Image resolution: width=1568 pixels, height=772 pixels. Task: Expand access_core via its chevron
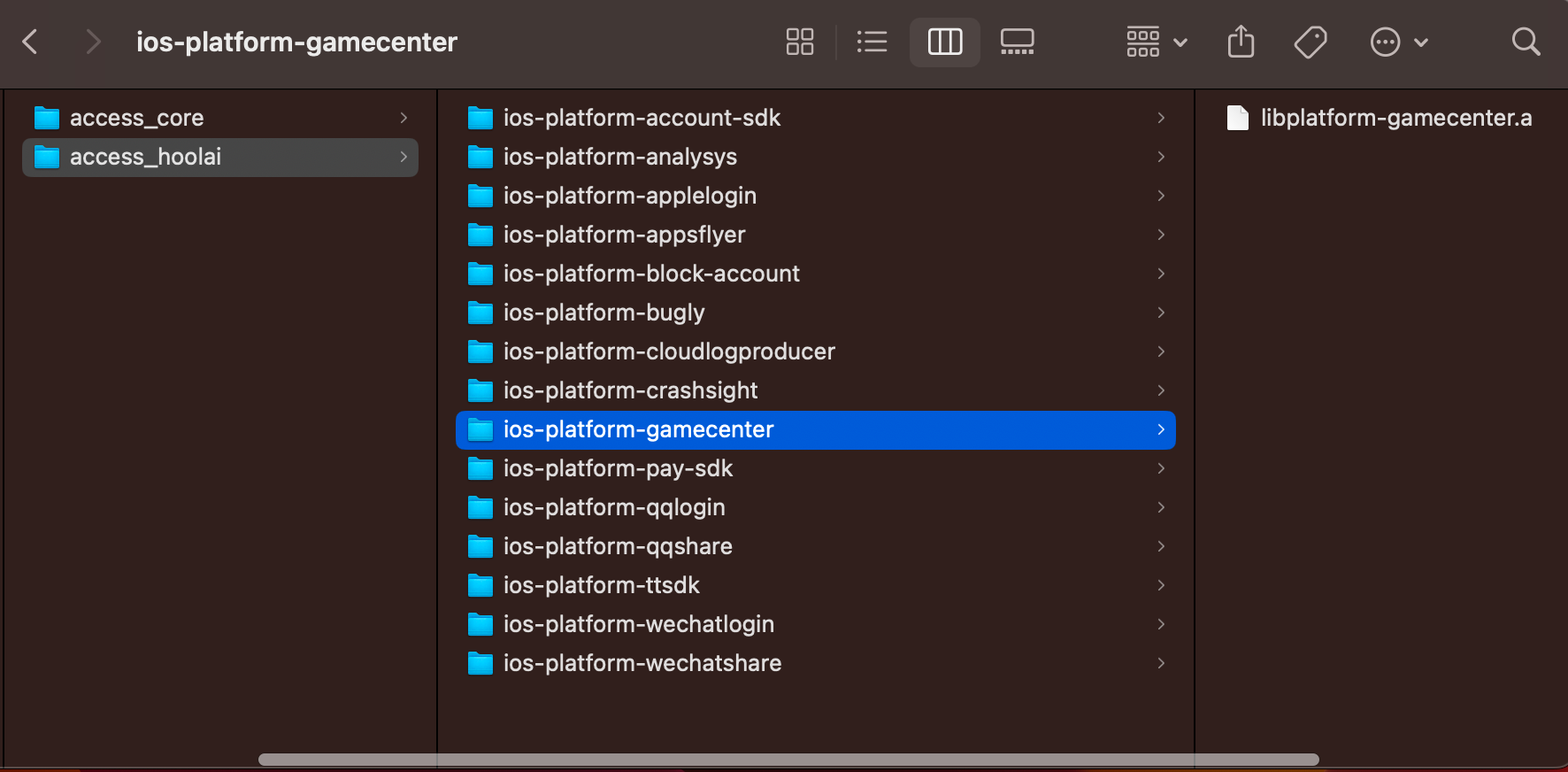pyautogui.click(x=404, y=118)
